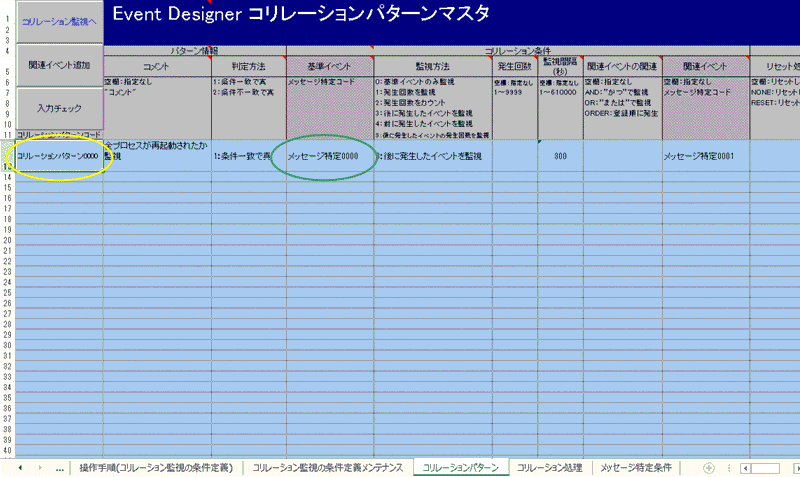Click the パターン情報 group header

coord(194,51)
